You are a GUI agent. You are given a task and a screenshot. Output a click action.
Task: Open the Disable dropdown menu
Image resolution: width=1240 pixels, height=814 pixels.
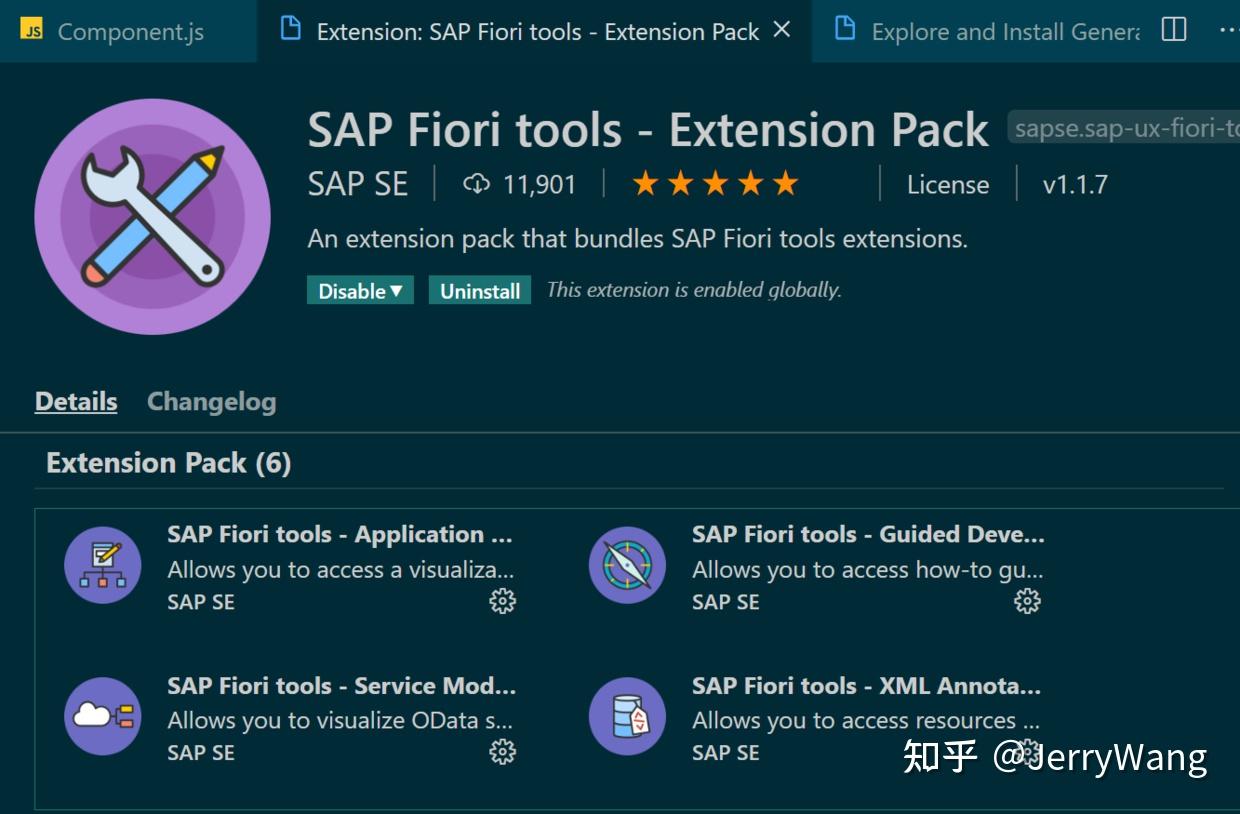(359, 290)
